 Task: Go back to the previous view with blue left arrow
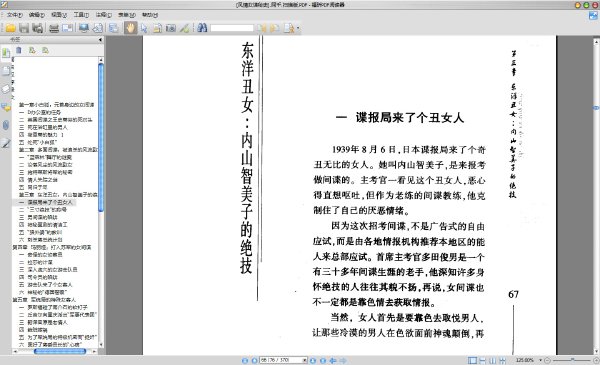click(x=333, y=360)
